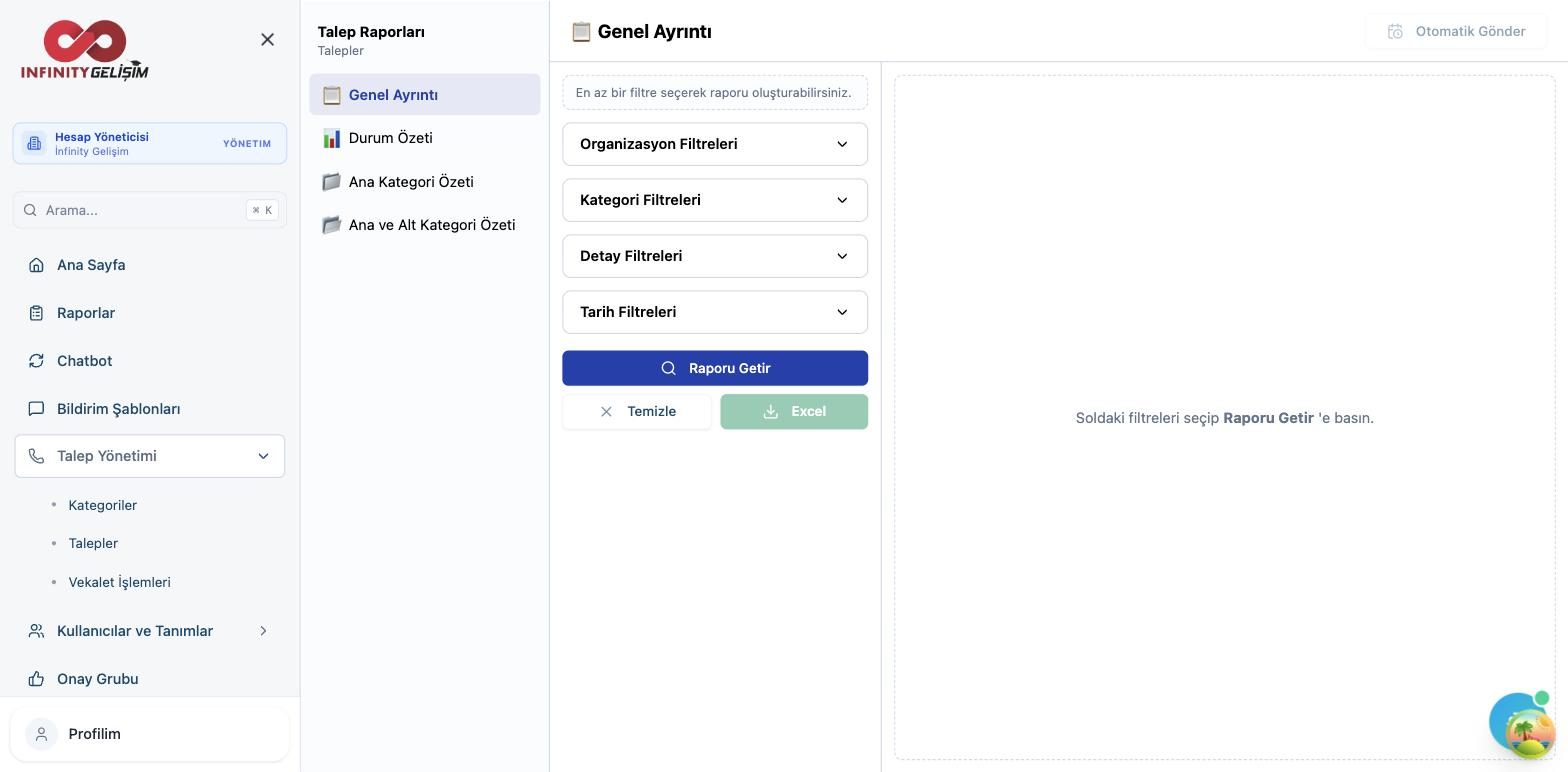Click the Raporu Getir button
Viewport: 1568px width, 772px height.
coord(715,368)
